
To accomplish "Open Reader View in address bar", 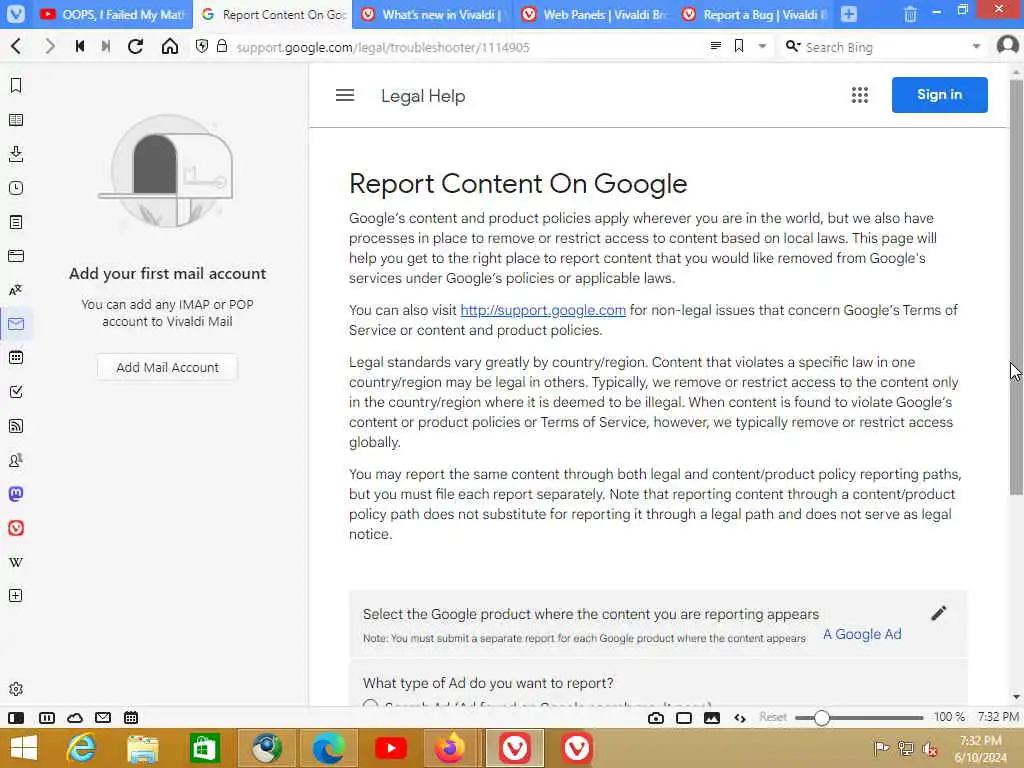I will [x=716, y=46].
